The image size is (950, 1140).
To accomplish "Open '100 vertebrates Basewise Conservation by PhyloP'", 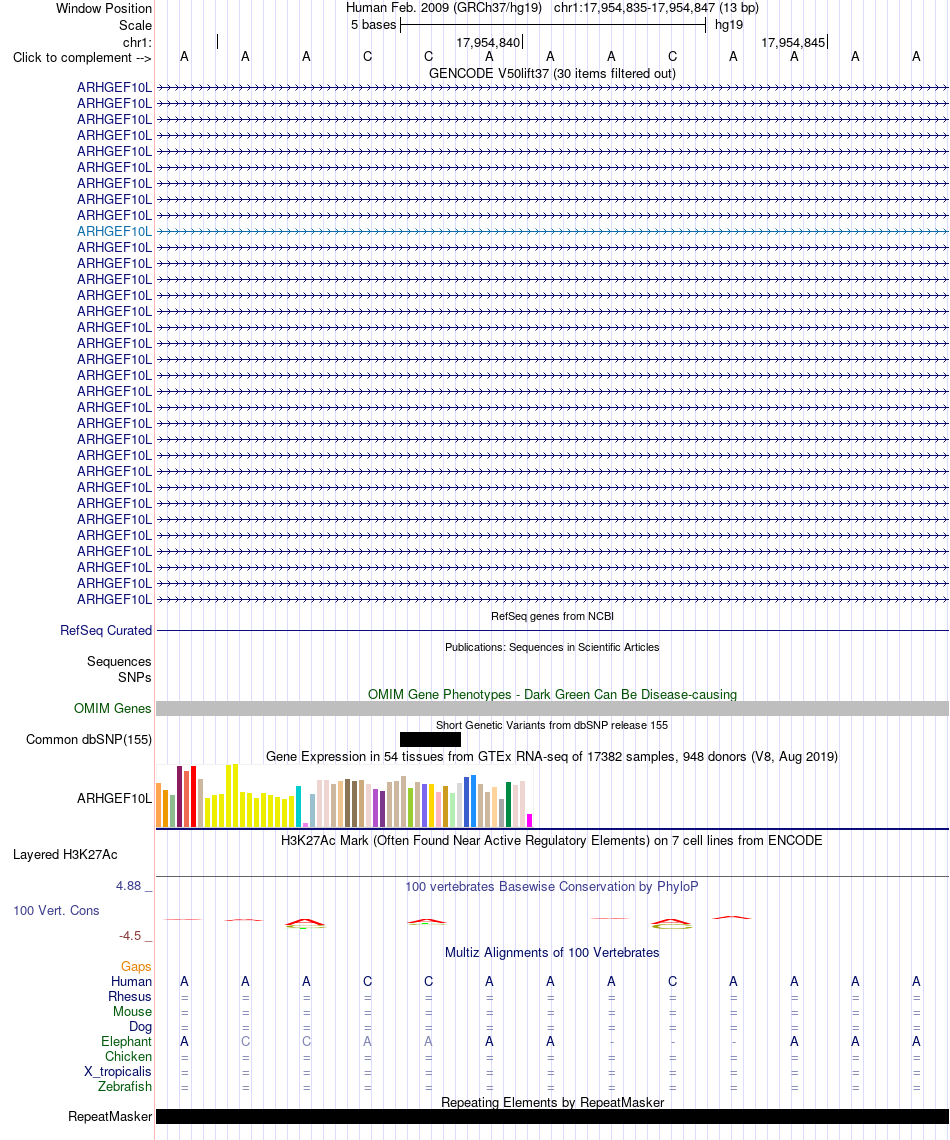I will point(552,886).
